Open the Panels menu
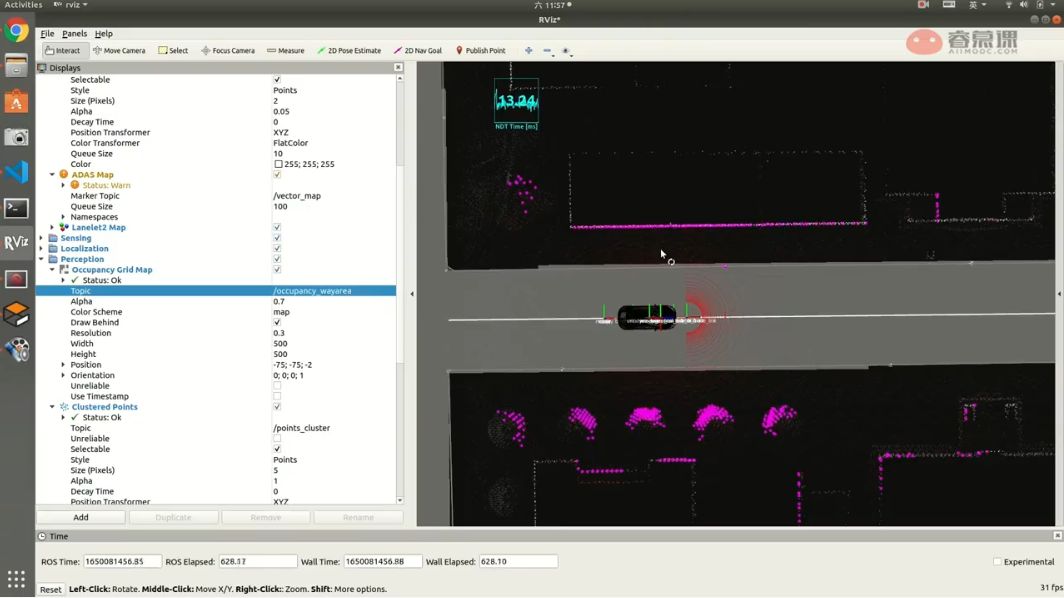 pyautogui.click(x=74, y=33)
